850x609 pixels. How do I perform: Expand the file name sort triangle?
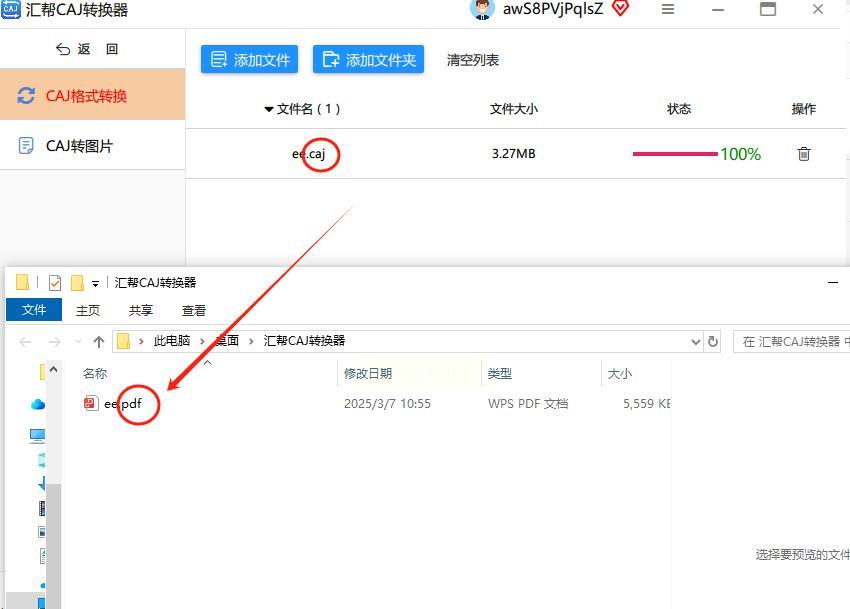(268, 110)
